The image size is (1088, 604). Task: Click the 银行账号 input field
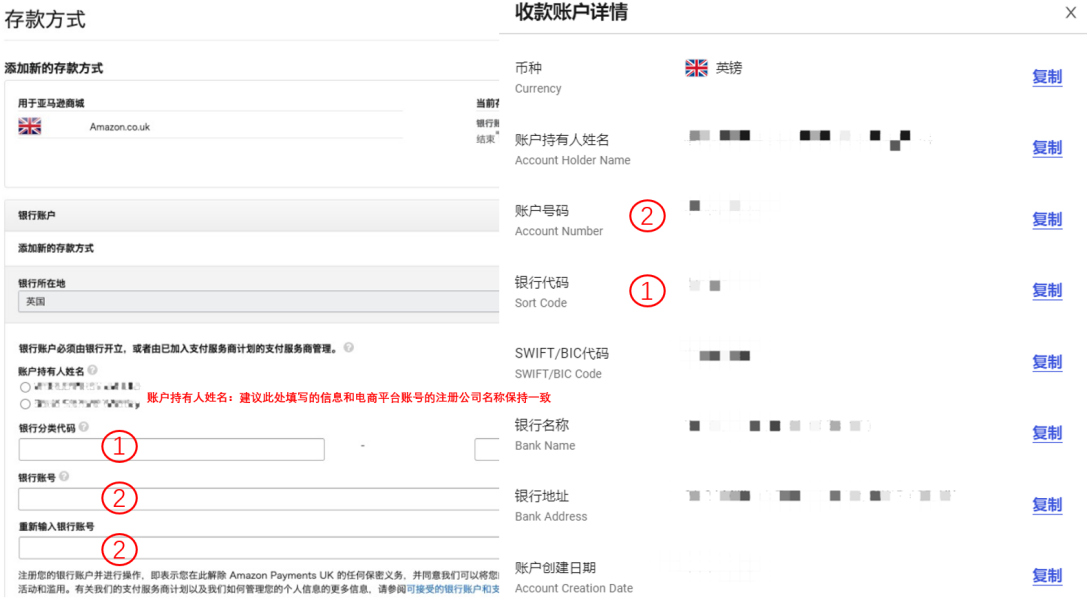pos(259,498)
